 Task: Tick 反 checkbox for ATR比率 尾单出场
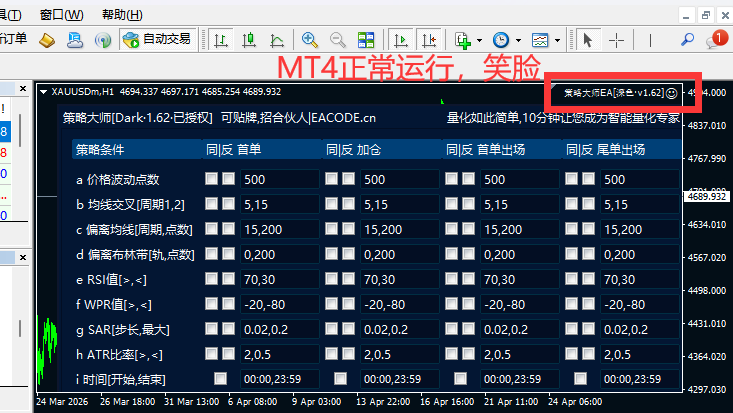(589, 353)
